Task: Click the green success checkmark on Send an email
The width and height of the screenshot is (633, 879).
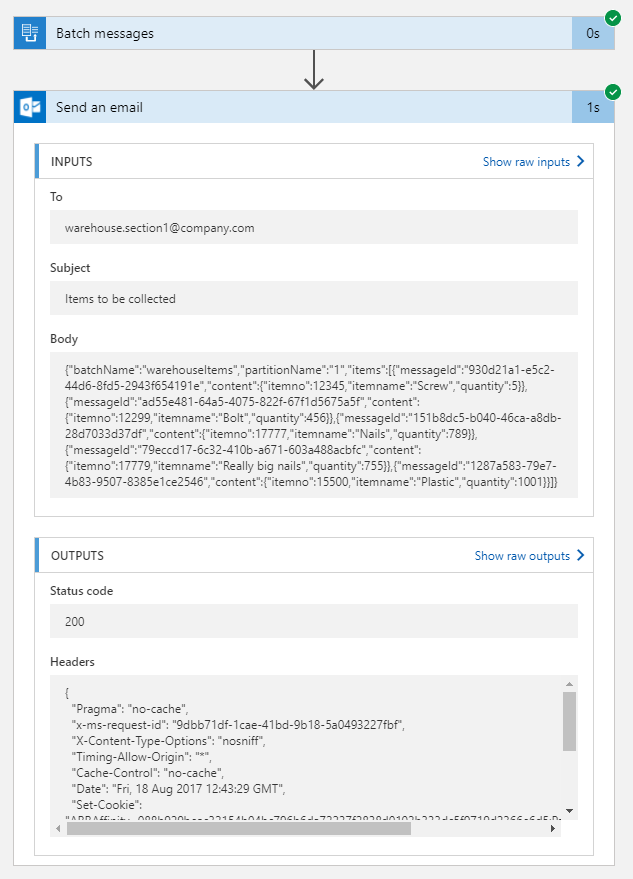Action: pos(612,92)
